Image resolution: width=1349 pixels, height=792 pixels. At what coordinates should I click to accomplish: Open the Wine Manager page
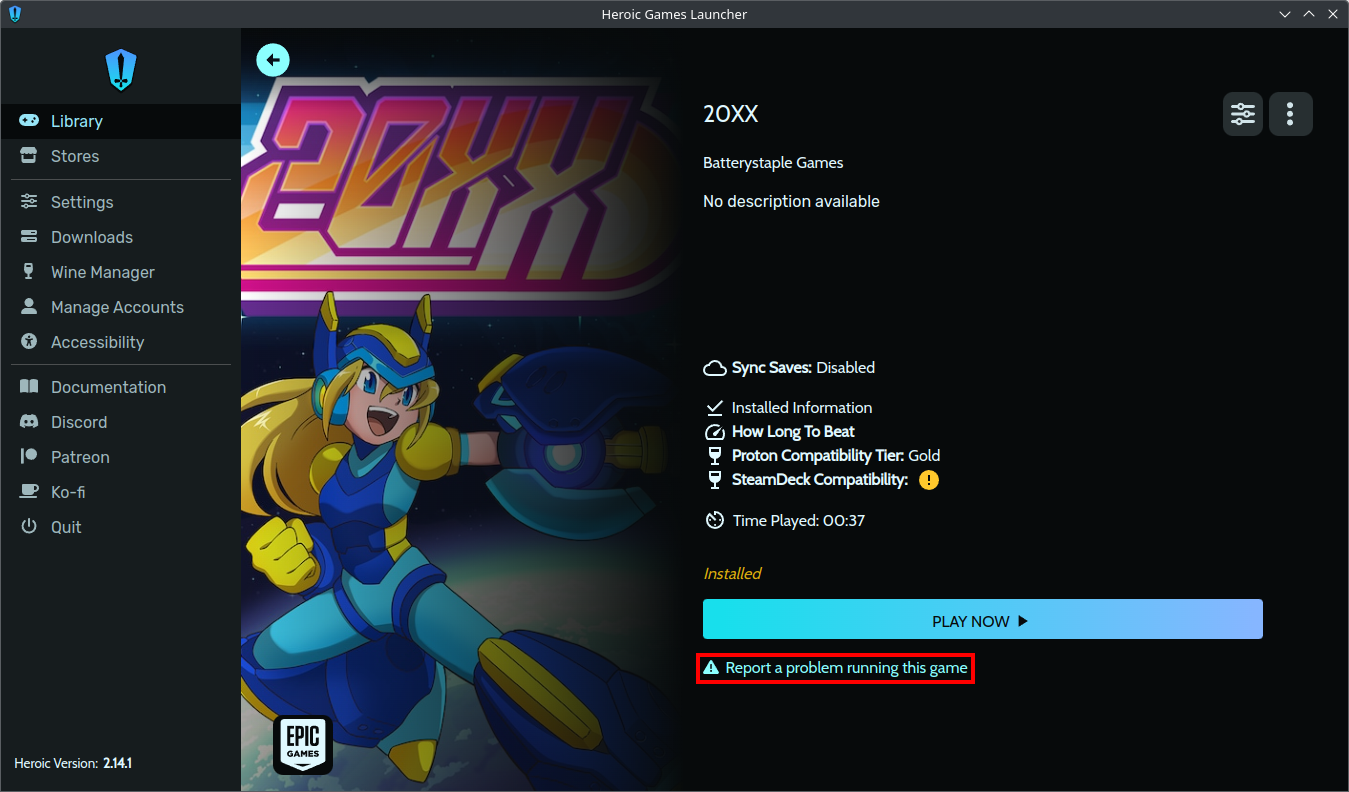click(x=120, y=272)
